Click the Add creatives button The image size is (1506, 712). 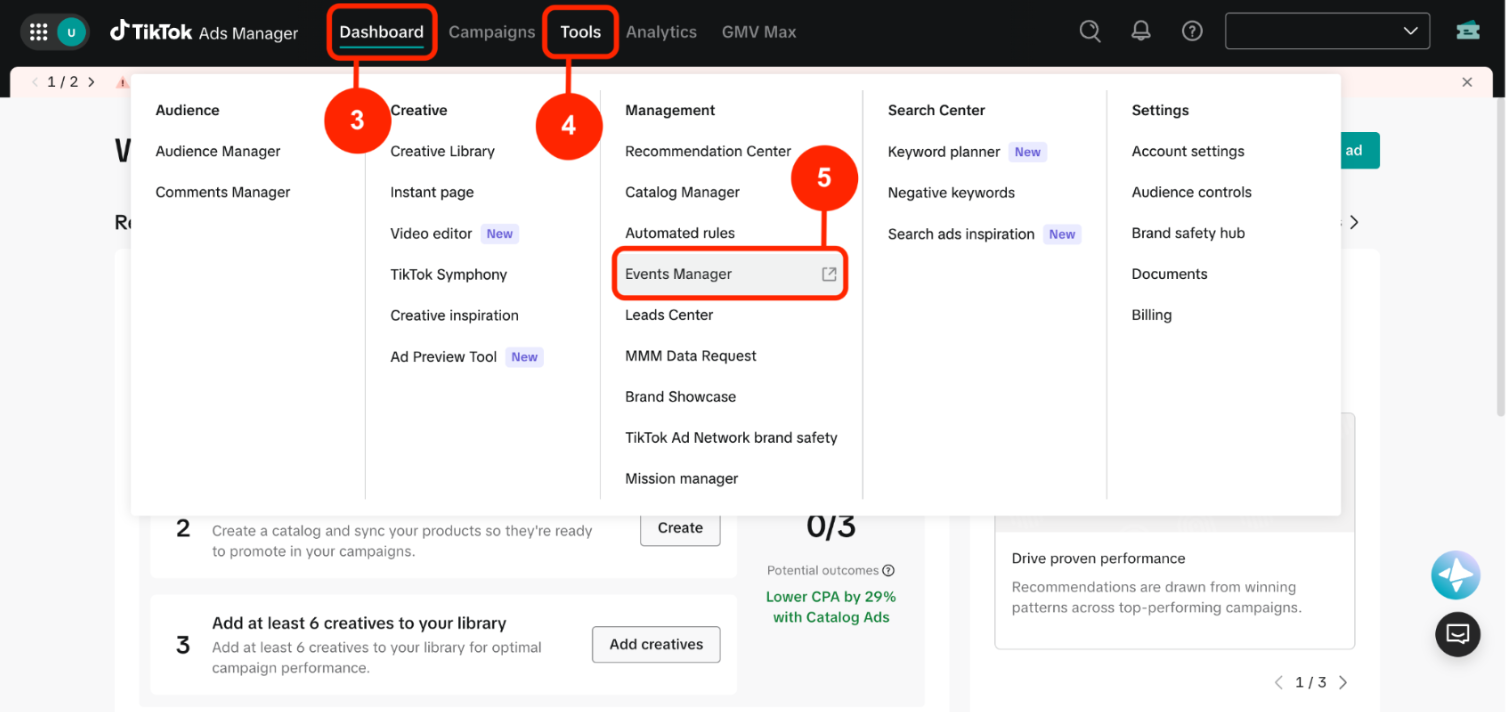(x=656, y=645)
